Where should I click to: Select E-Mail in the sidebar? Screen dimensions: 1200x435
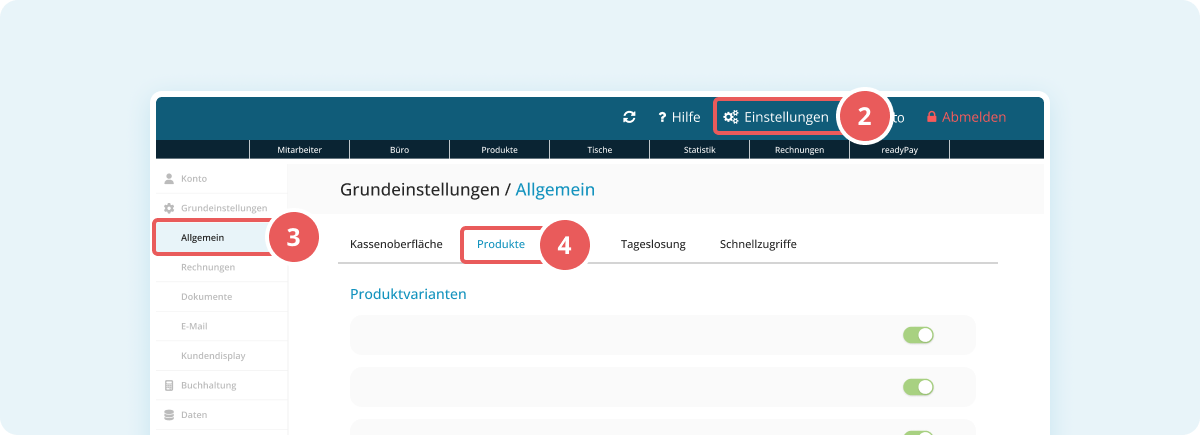pos(194,326)
